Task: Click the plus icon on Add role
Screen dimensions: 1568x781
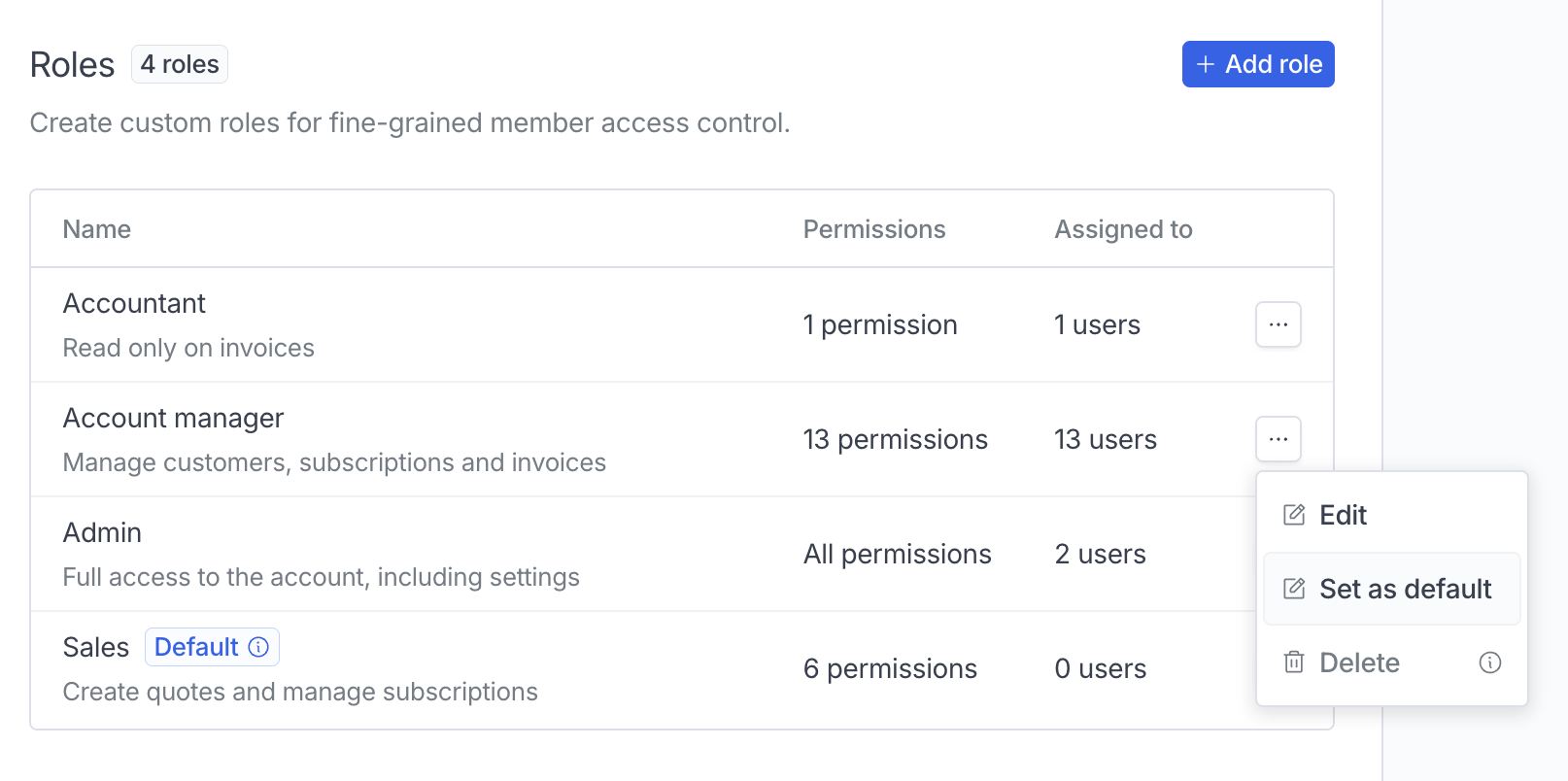Action: click(1206, 64)
